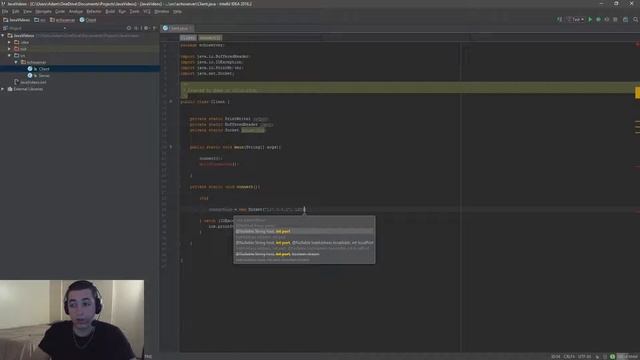Click Client breadcrumb in navigation bar
This screenshot has width=640, height=360.
88,20
